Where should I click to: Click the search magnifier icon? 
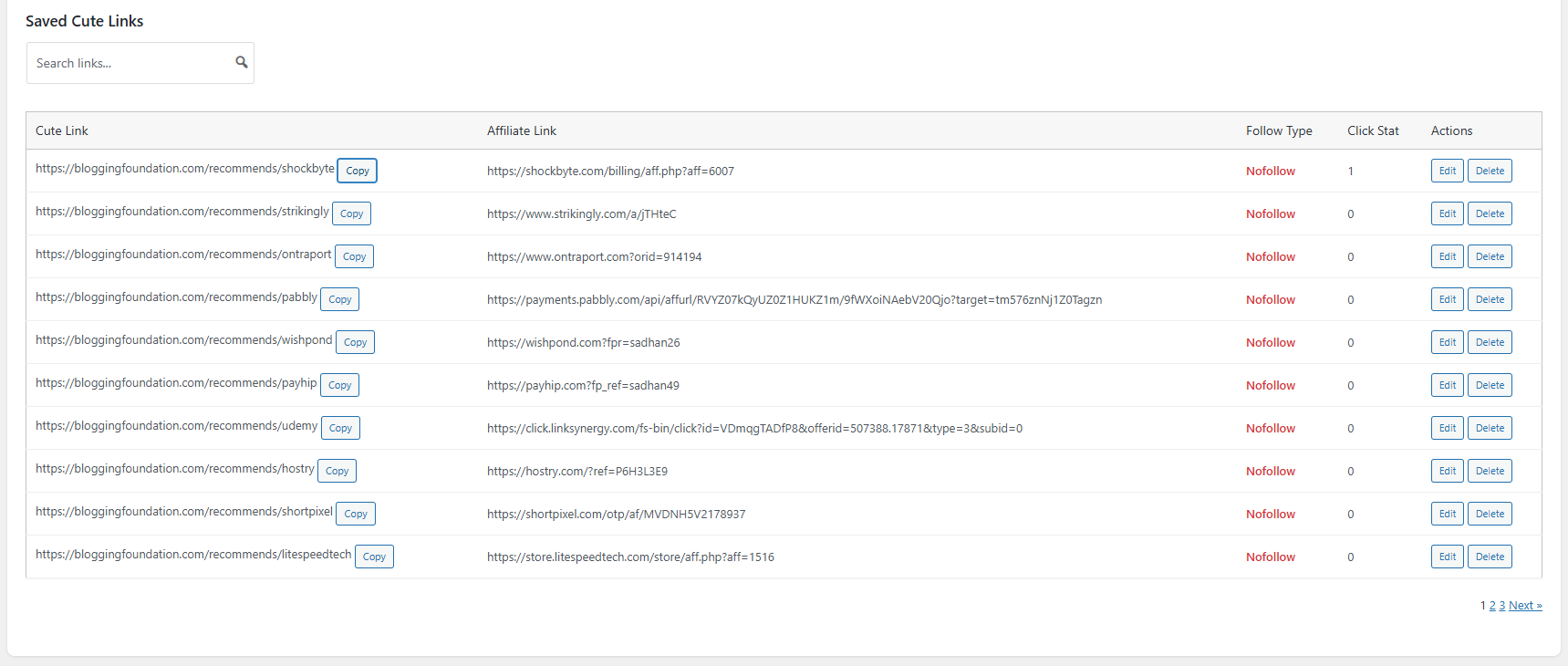(242, 62)
